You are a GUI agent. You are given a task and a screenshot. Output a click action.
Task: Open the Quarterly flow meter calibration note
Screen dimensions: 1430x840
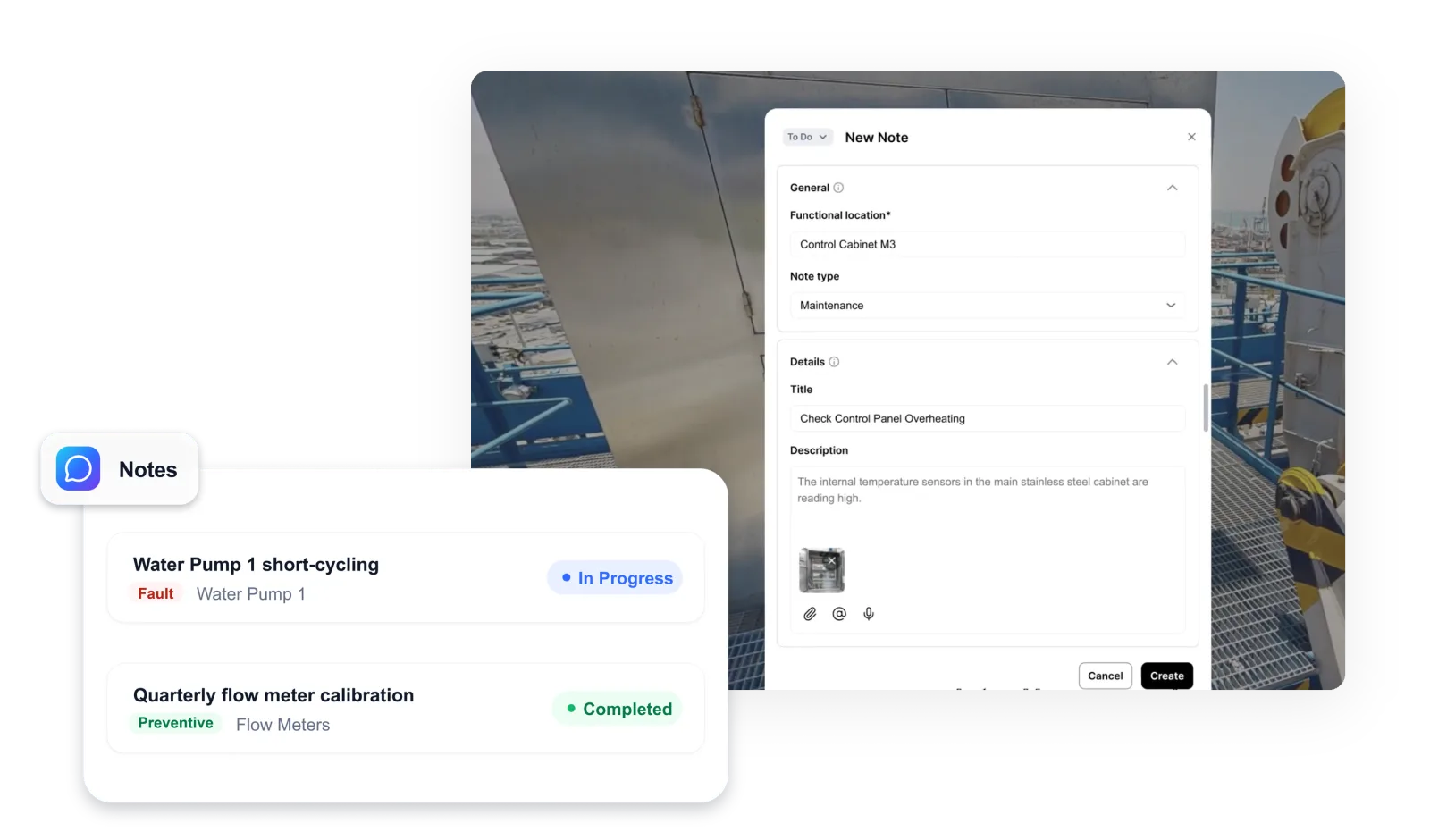click(x=406, y=709)
